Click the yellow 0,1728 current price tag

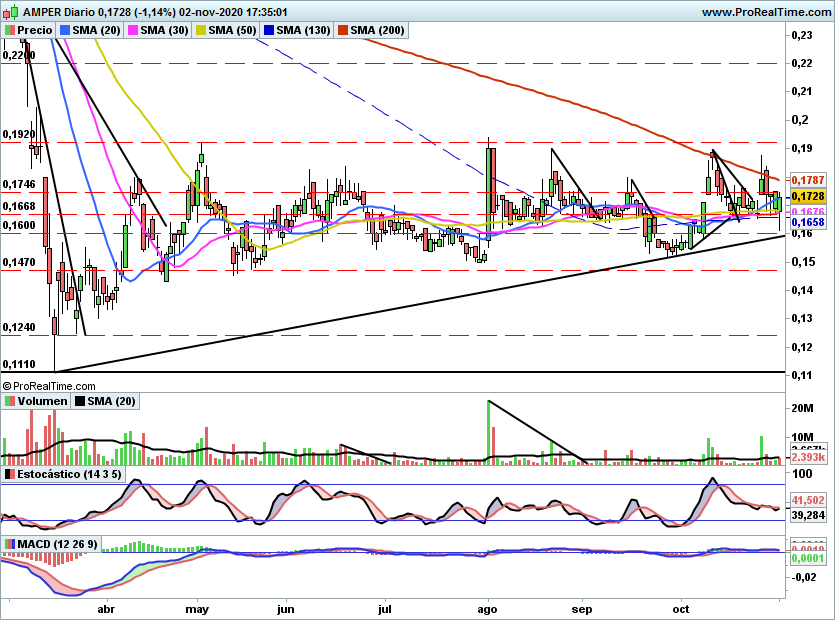click(808, 196)
